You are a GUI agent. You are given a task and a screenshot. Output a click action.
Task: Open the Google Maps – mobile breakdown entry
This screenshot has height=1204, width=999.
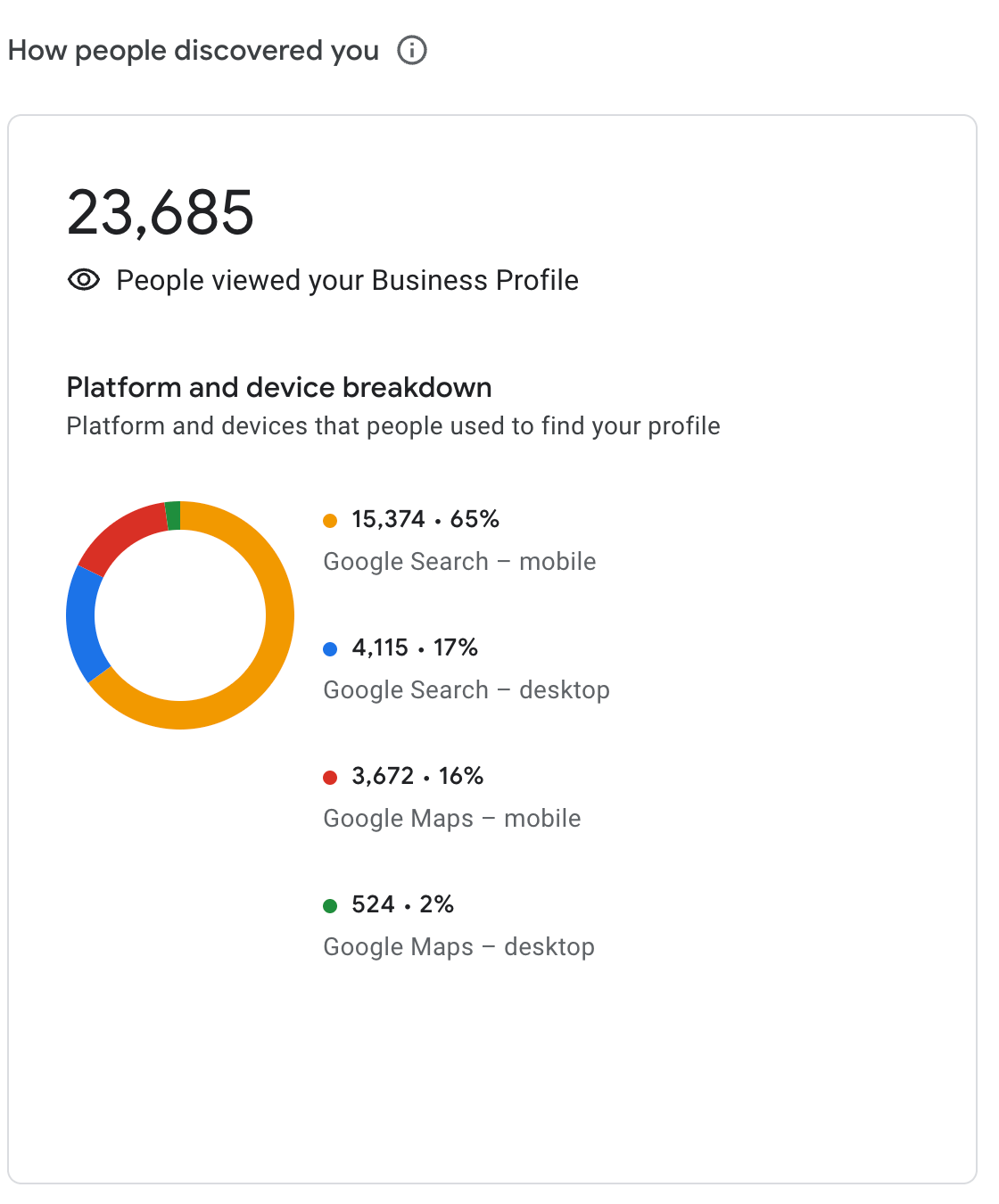[x=451, y=818]
